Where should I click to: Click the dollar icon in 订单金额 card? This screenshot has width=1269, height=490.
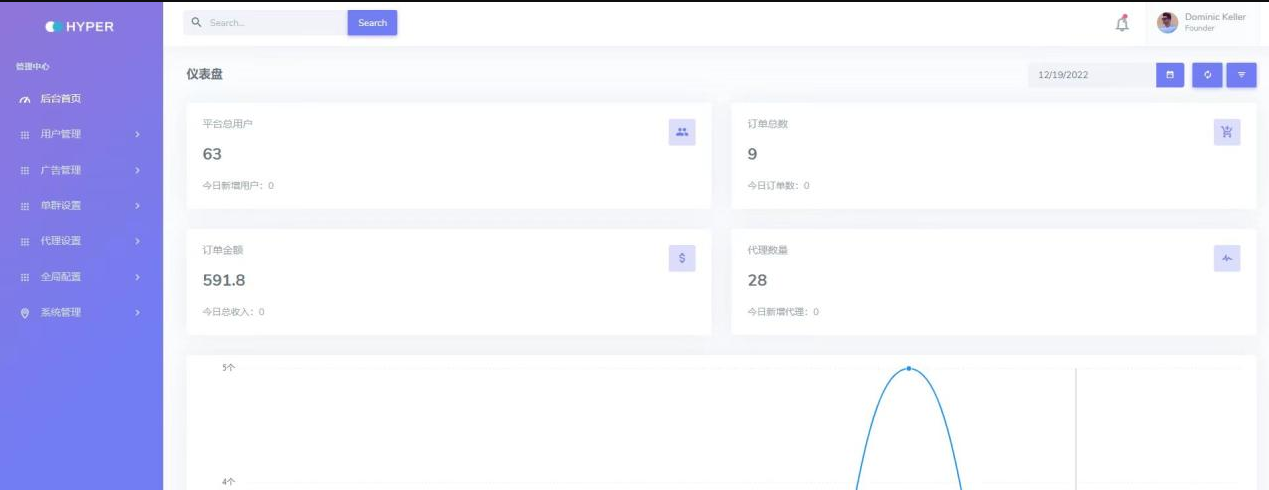coord(682,258)
